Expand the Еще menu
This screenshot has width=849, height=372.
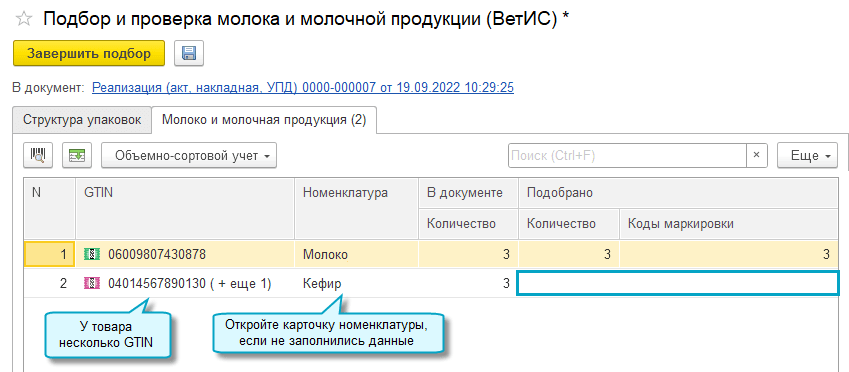807,156
